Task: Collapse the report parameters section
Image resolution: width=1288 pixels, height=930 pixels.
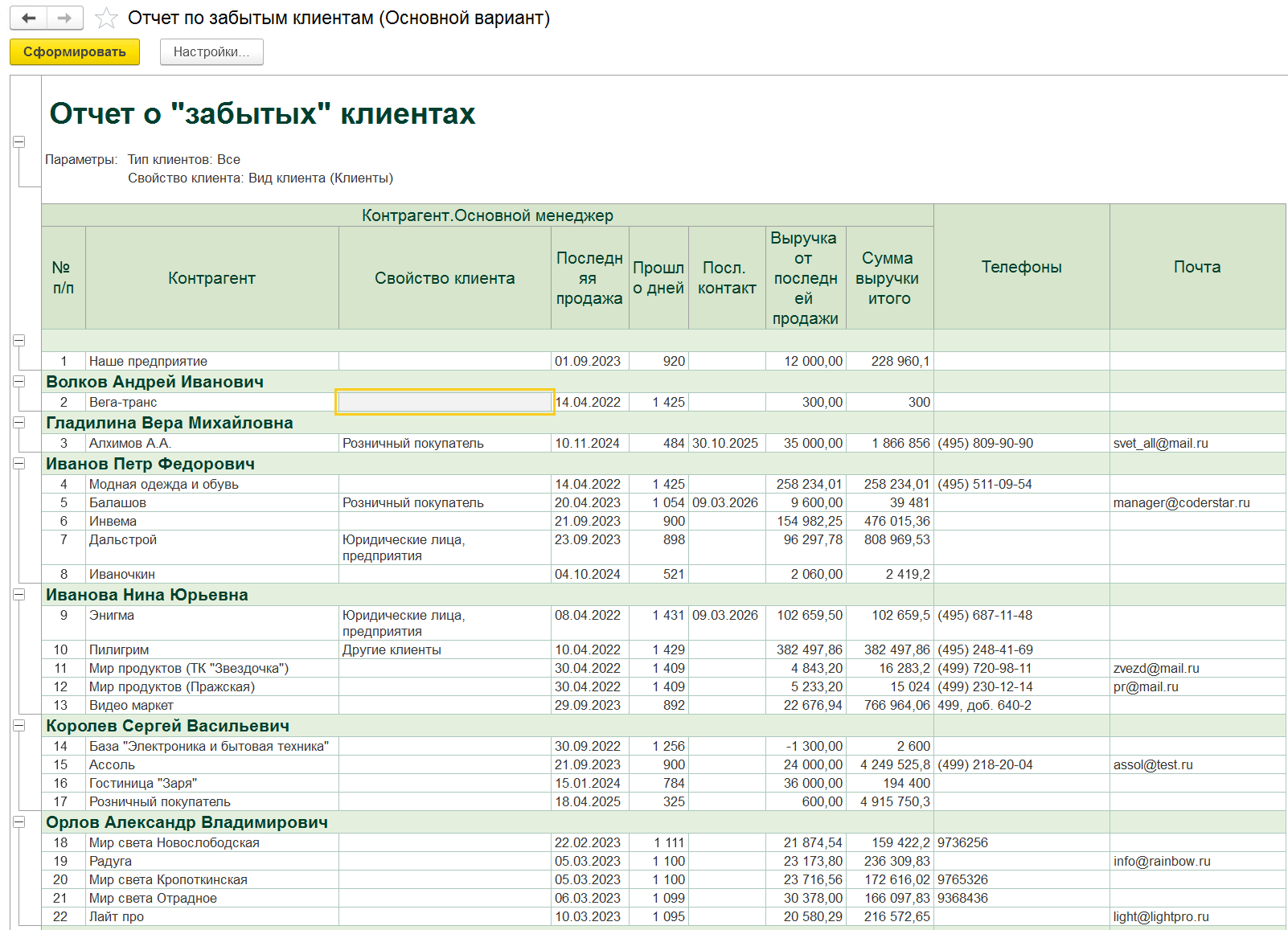Action: coord(18,142)
